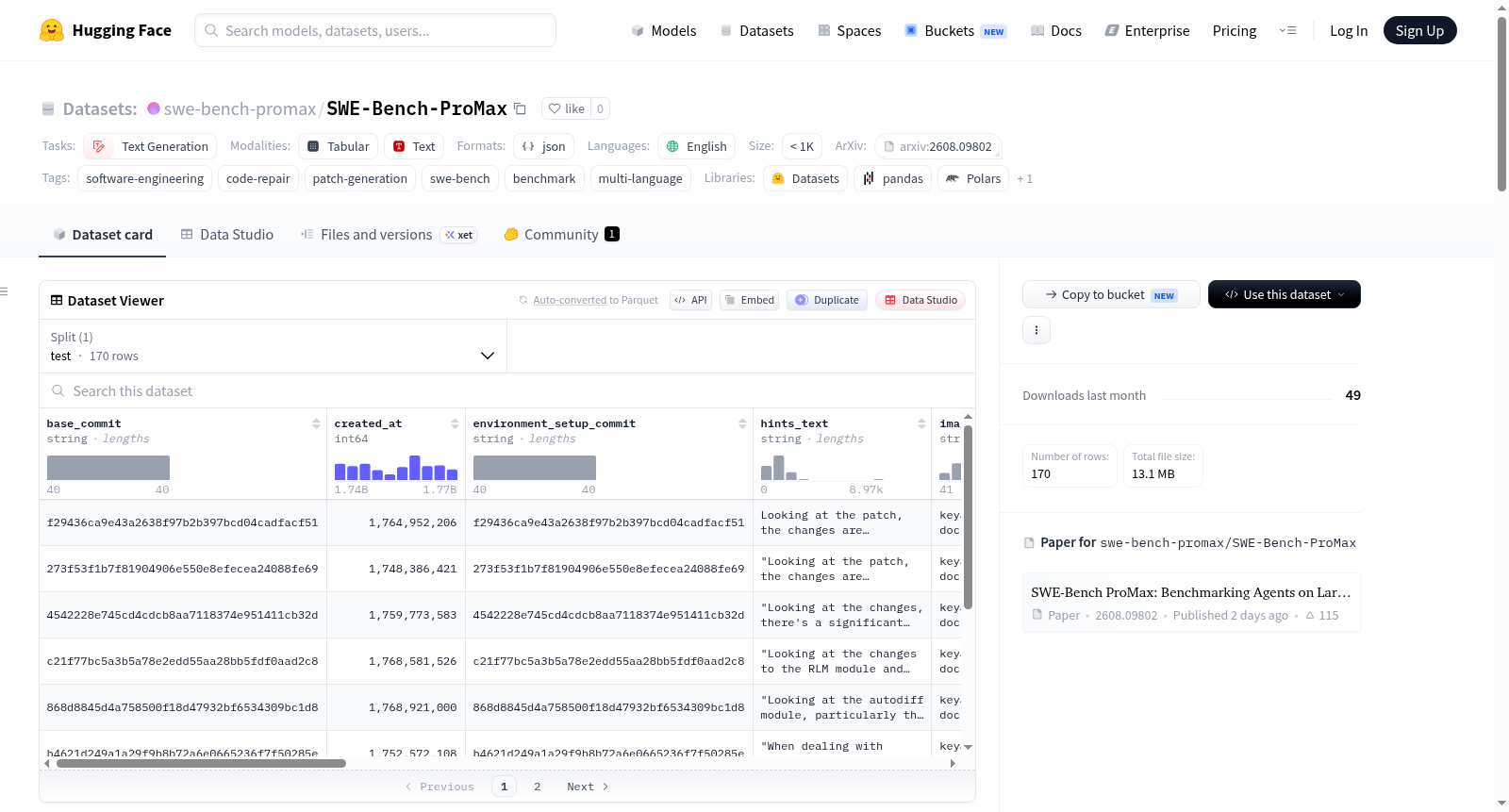
Task: Open the Datasets menu
Action: pos(756,31)
